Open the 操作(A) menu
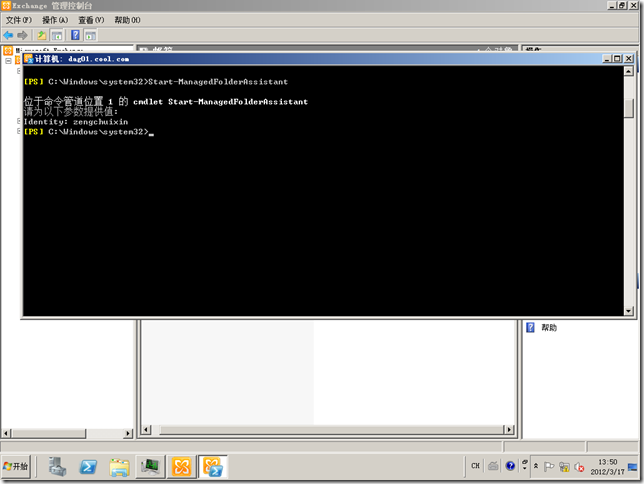This screenshot has height=484, width=644. coord(55,19)
